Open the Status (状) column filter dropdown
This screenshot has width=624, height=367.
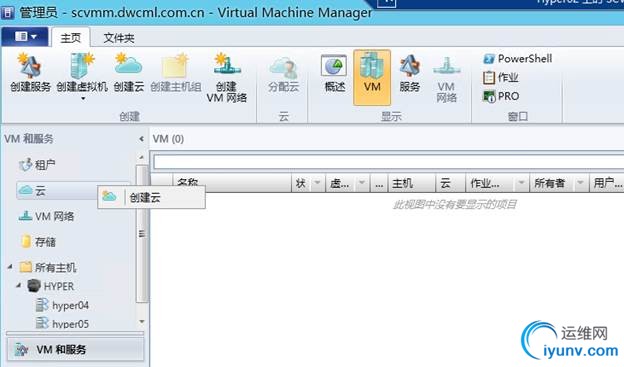(318, 183)
